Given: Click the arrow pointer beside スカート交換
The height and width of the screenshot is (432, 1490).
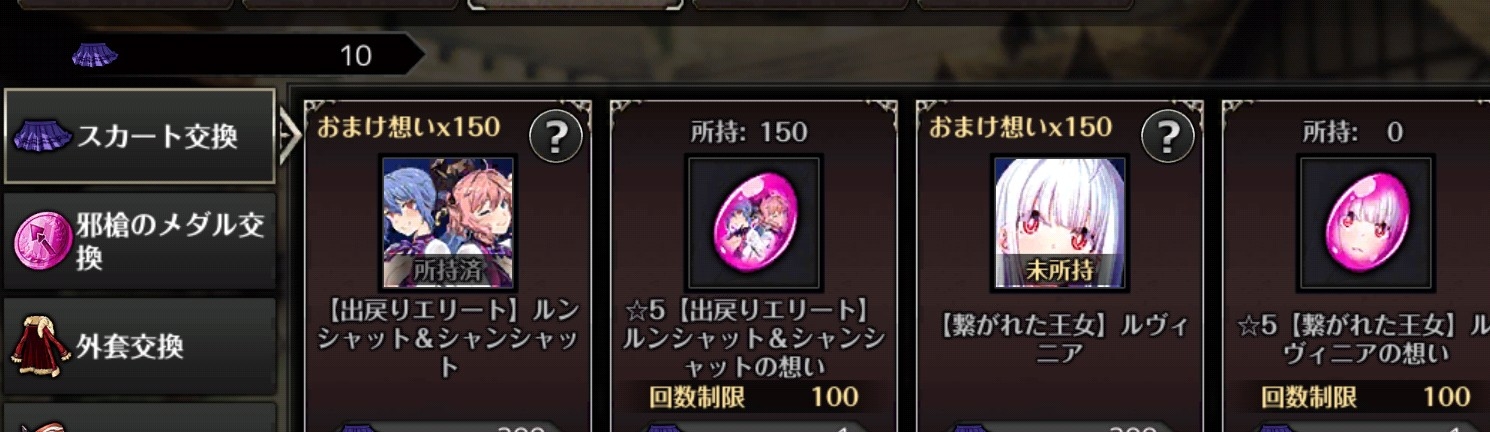Looking at the screenshot, I should point(289,138).
